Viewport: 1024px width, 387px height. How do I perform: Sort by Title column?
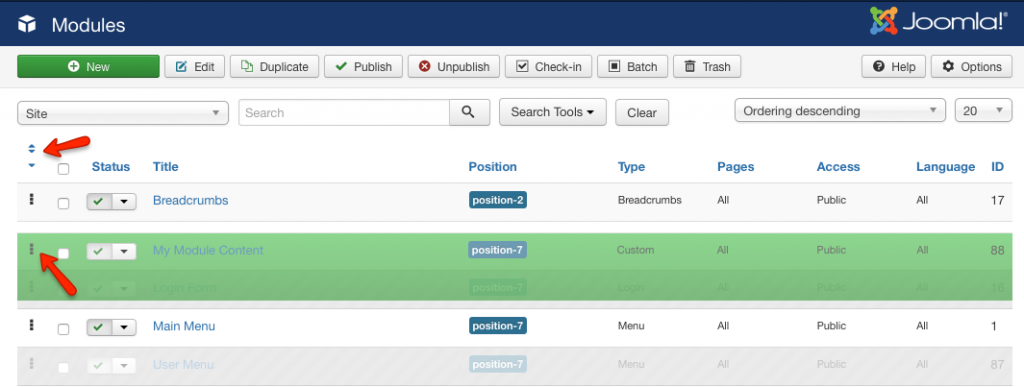coord(165,167)
